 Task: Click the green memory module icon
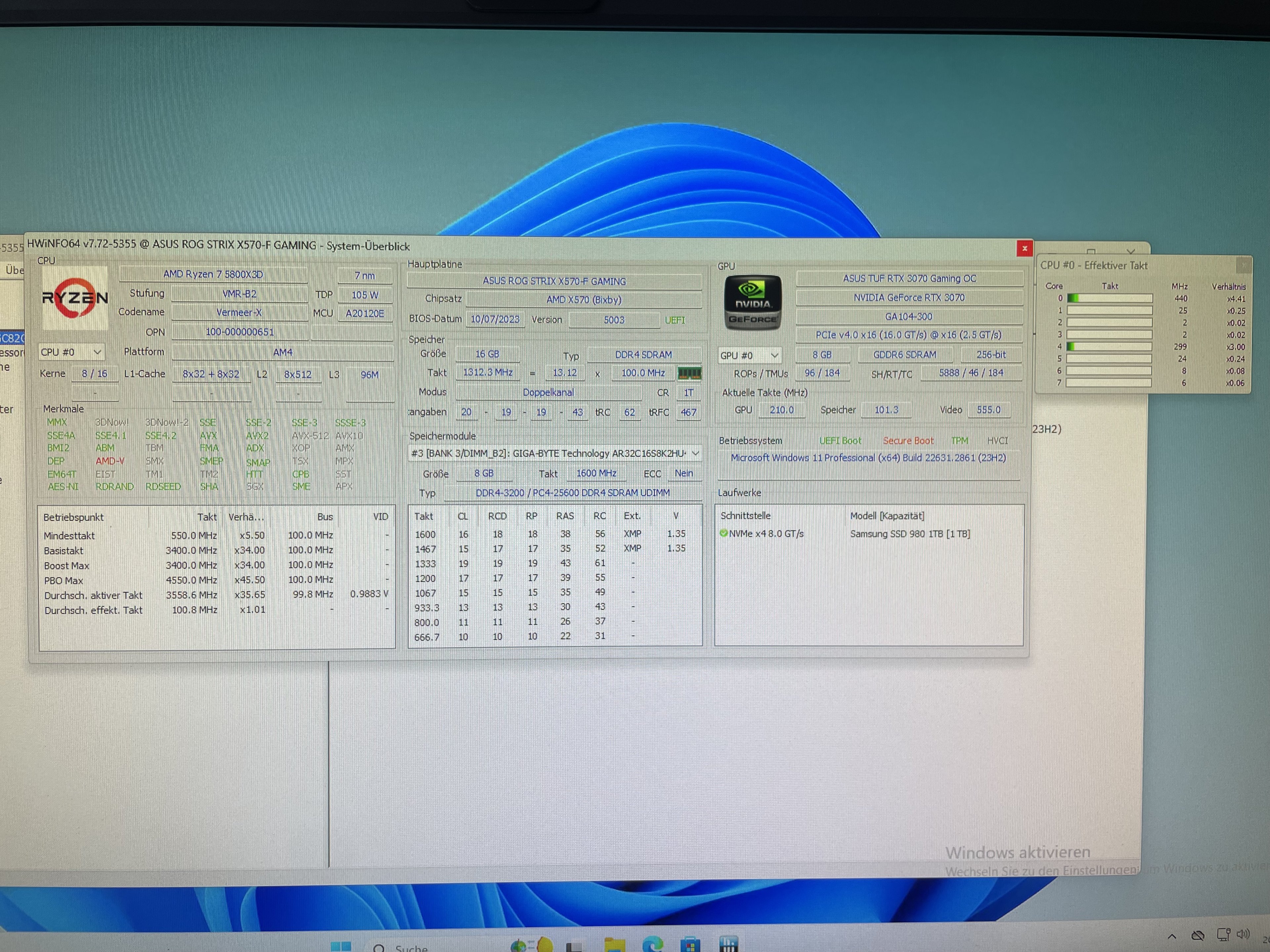(x=689, y=374)
